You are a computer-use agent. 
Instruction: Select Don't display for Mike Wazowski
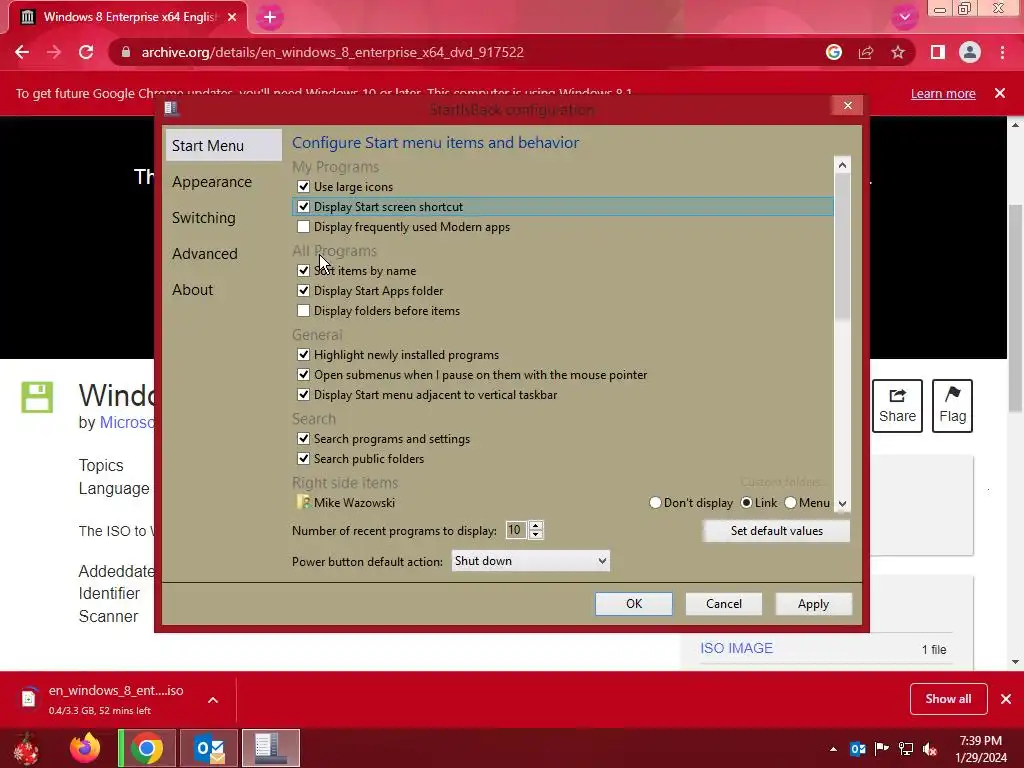tap(655, 503)
